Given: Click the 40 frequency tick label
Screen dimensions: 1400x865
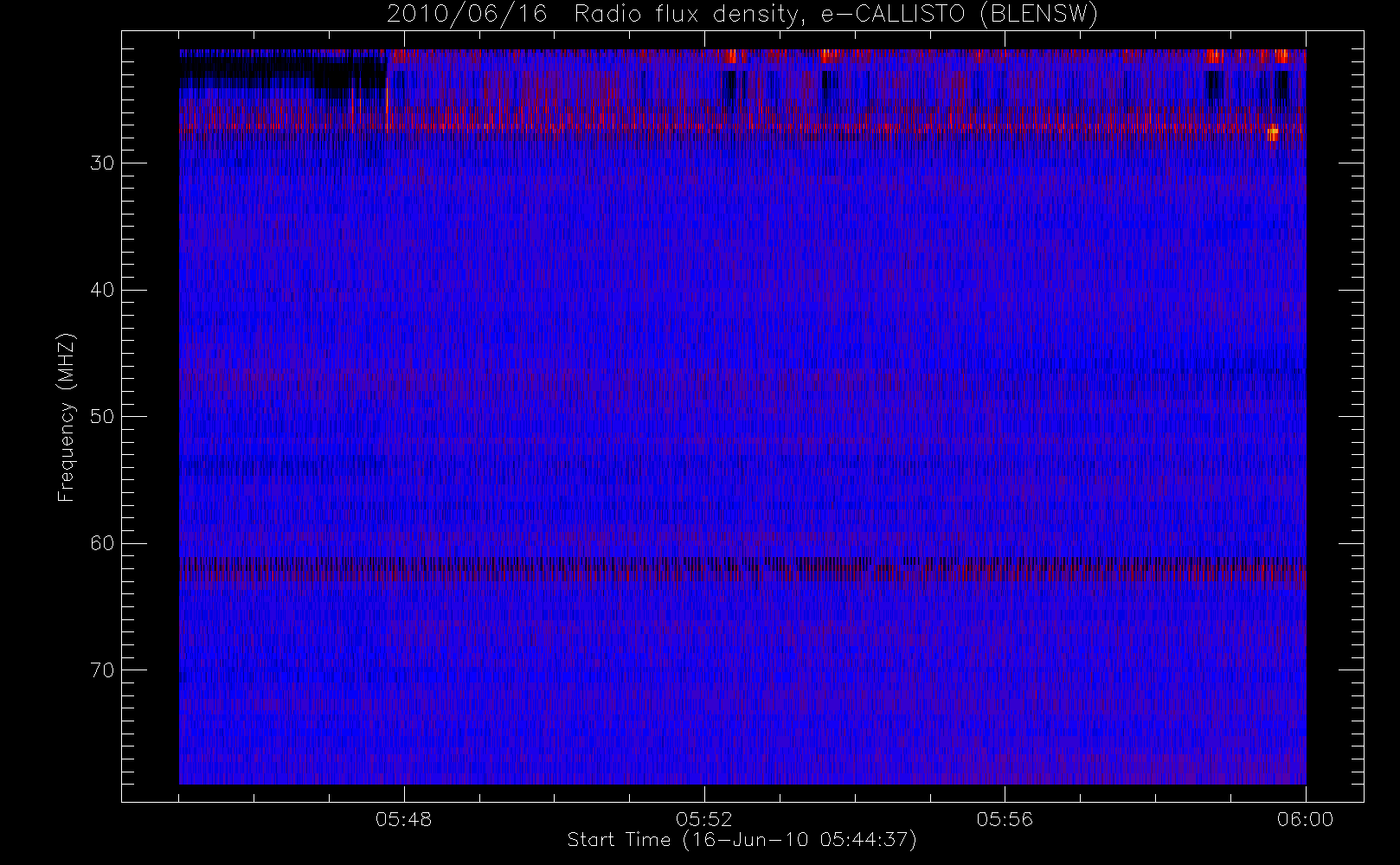Looking at the screenshot, I should point(102,290).
